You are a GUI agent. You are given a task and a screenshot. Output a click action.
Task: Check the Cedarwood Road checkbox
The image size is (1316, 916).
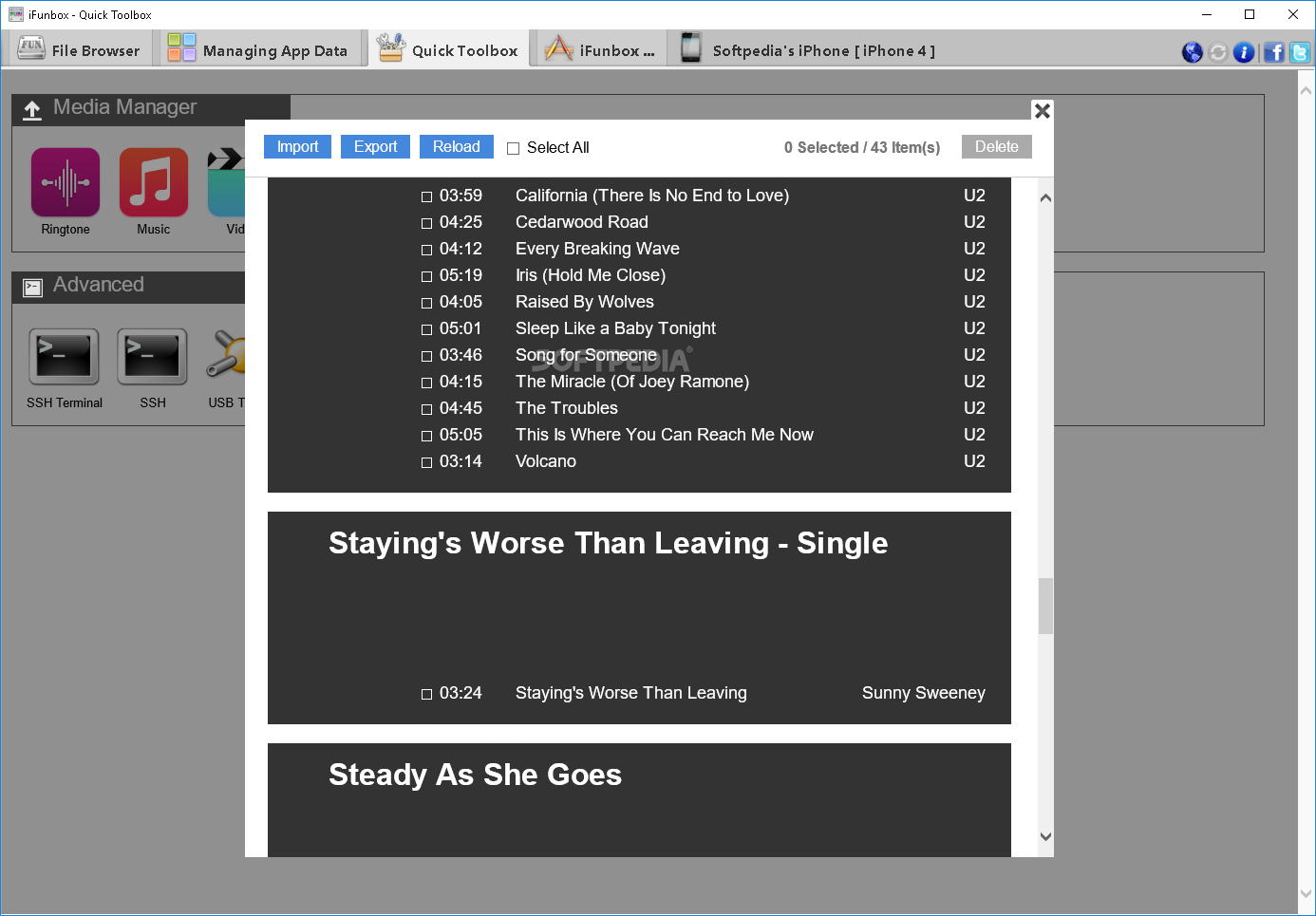click(x=427, y=223)
